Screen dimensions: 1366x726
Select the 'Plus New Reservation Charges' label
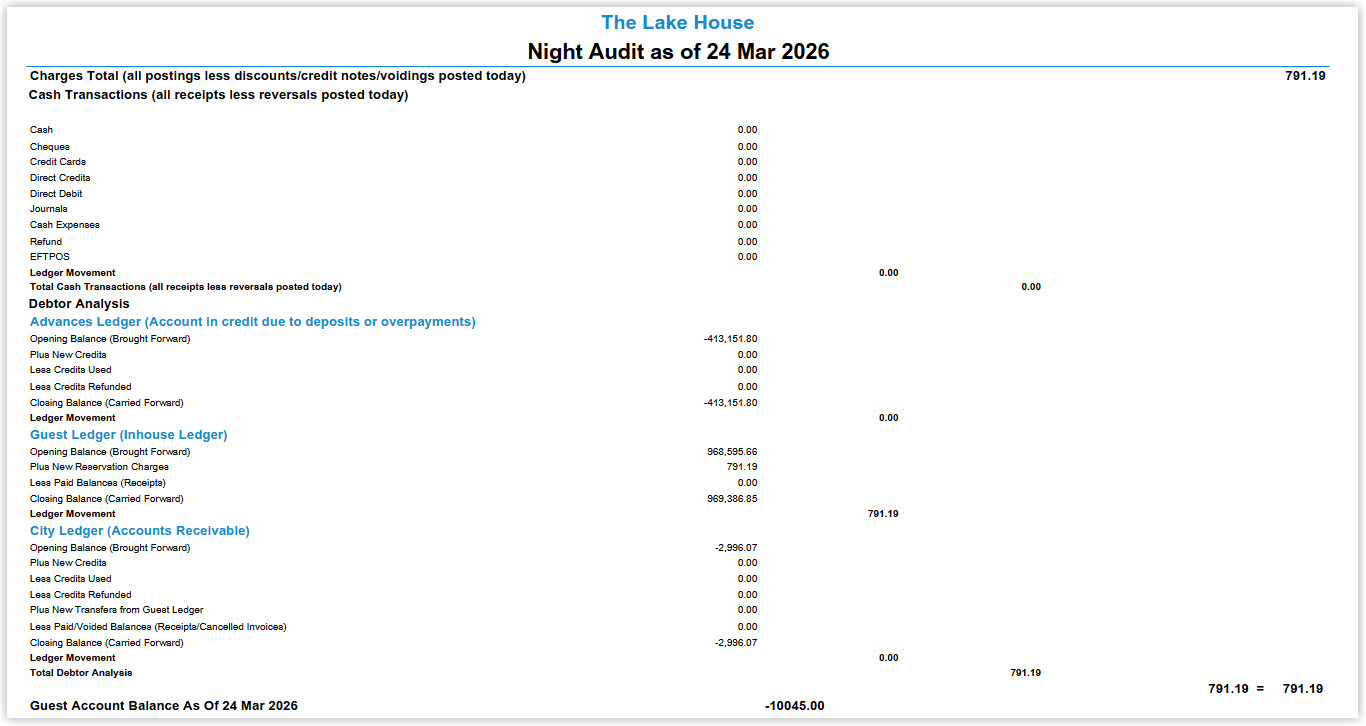[x=99, y=467]
